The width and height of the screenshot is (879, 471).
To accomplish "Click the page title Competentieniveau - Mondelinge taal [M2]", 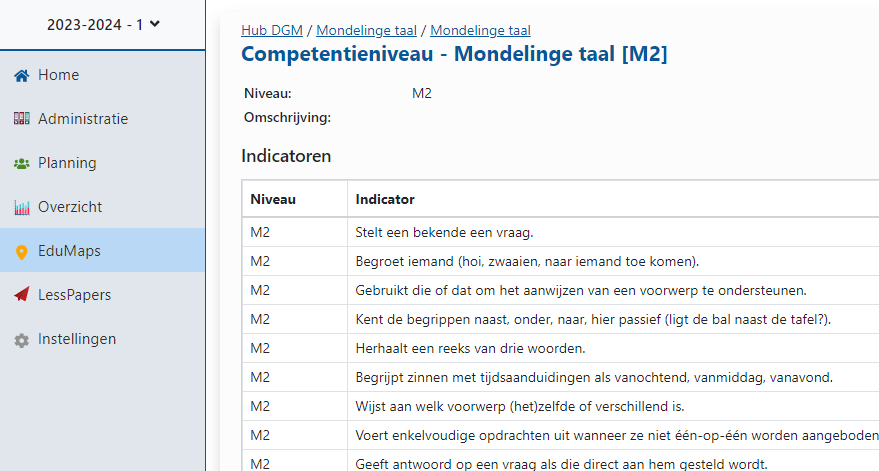I will (454, 54).
